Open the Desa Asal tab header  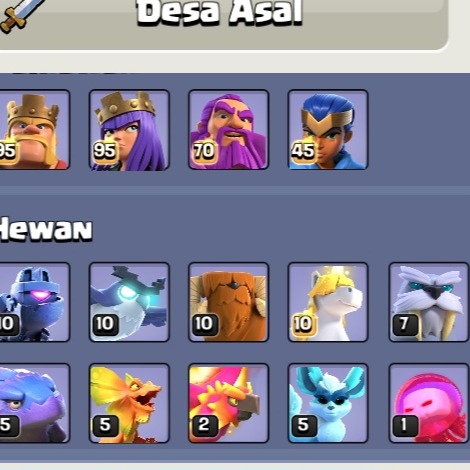(x=220, y=13)
